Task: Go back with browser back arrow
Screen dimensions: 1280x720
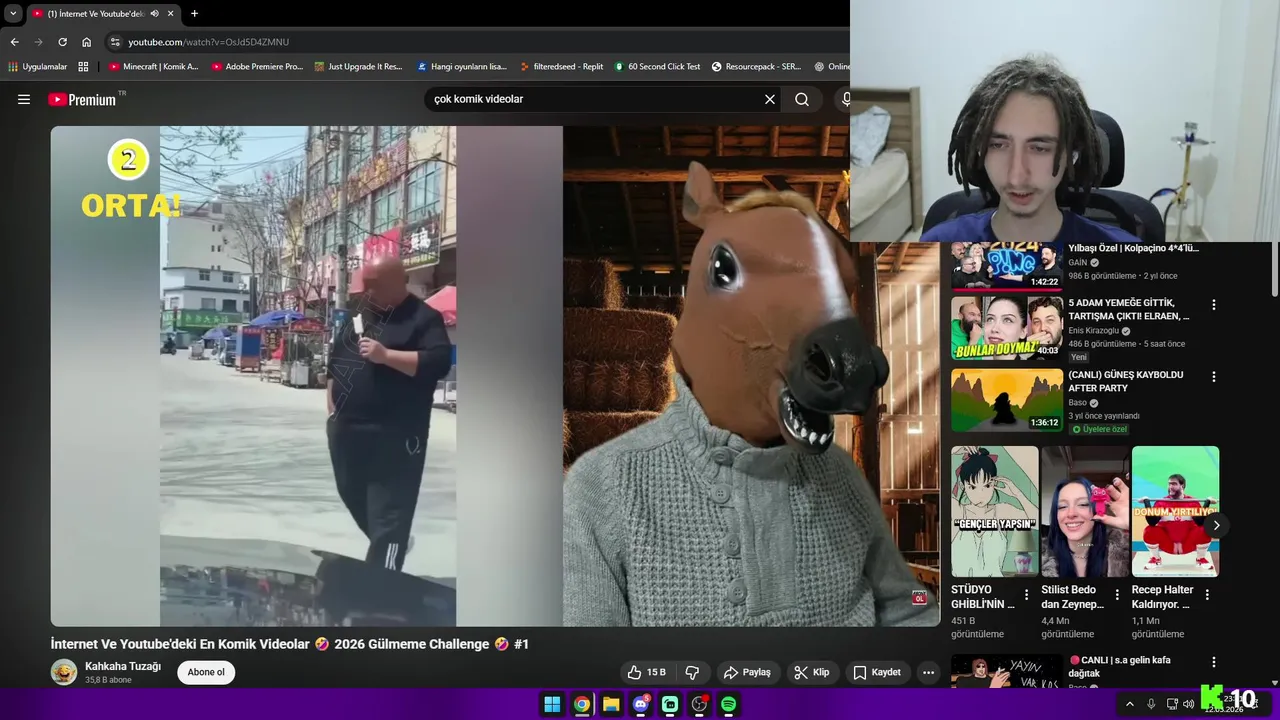Action: pos(14,42)
